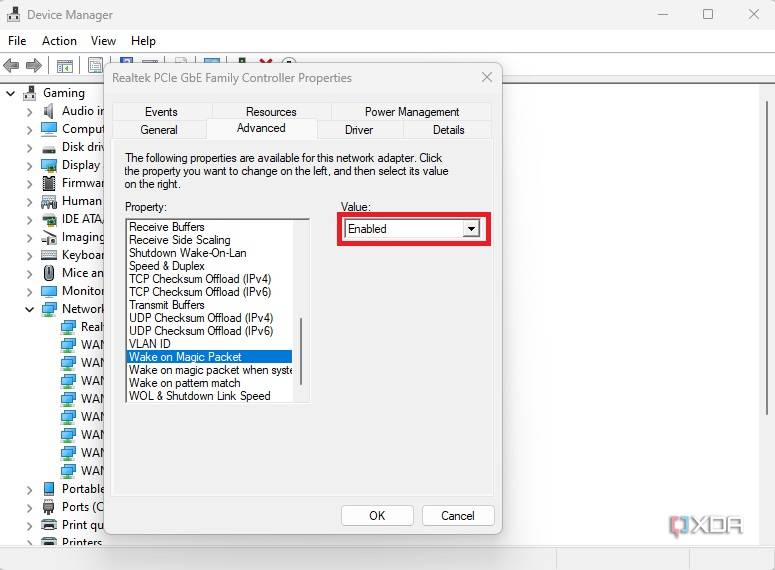Switch to the Driver tab
Image resolution: width=775 pixels, height=570 pixels.
pyautogui.click(x=359, y=130)
